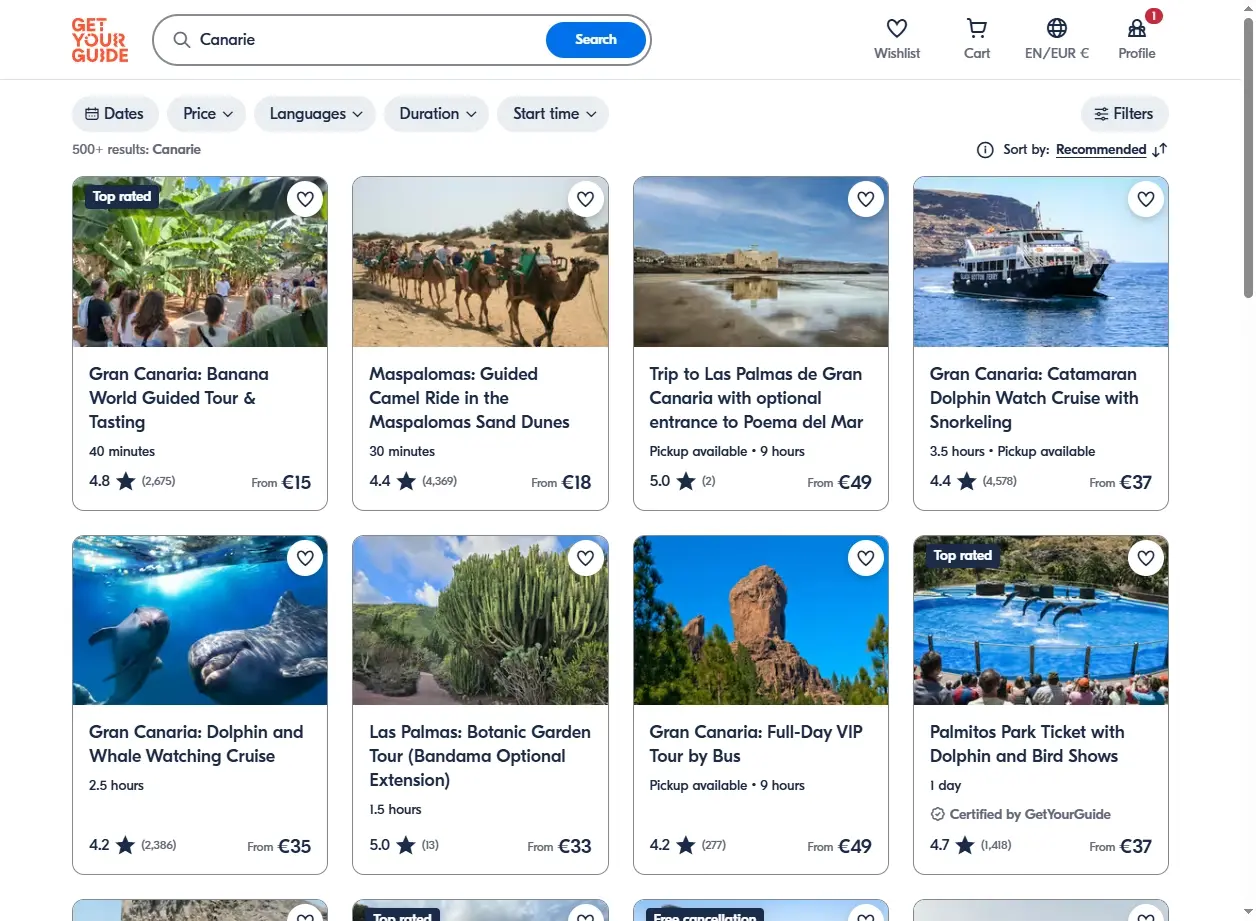Screen dimensions: 1256x921
Task: Open the Wishlist heart icon in header
Action: (x=897, y=28)
